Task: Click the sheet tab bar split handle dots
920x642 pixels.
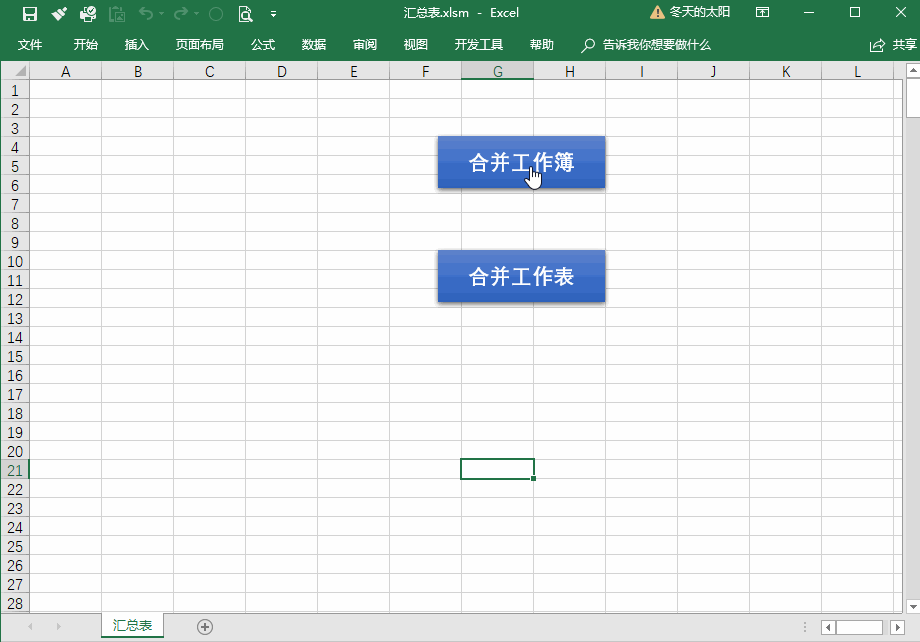Action: click(805, 627)
